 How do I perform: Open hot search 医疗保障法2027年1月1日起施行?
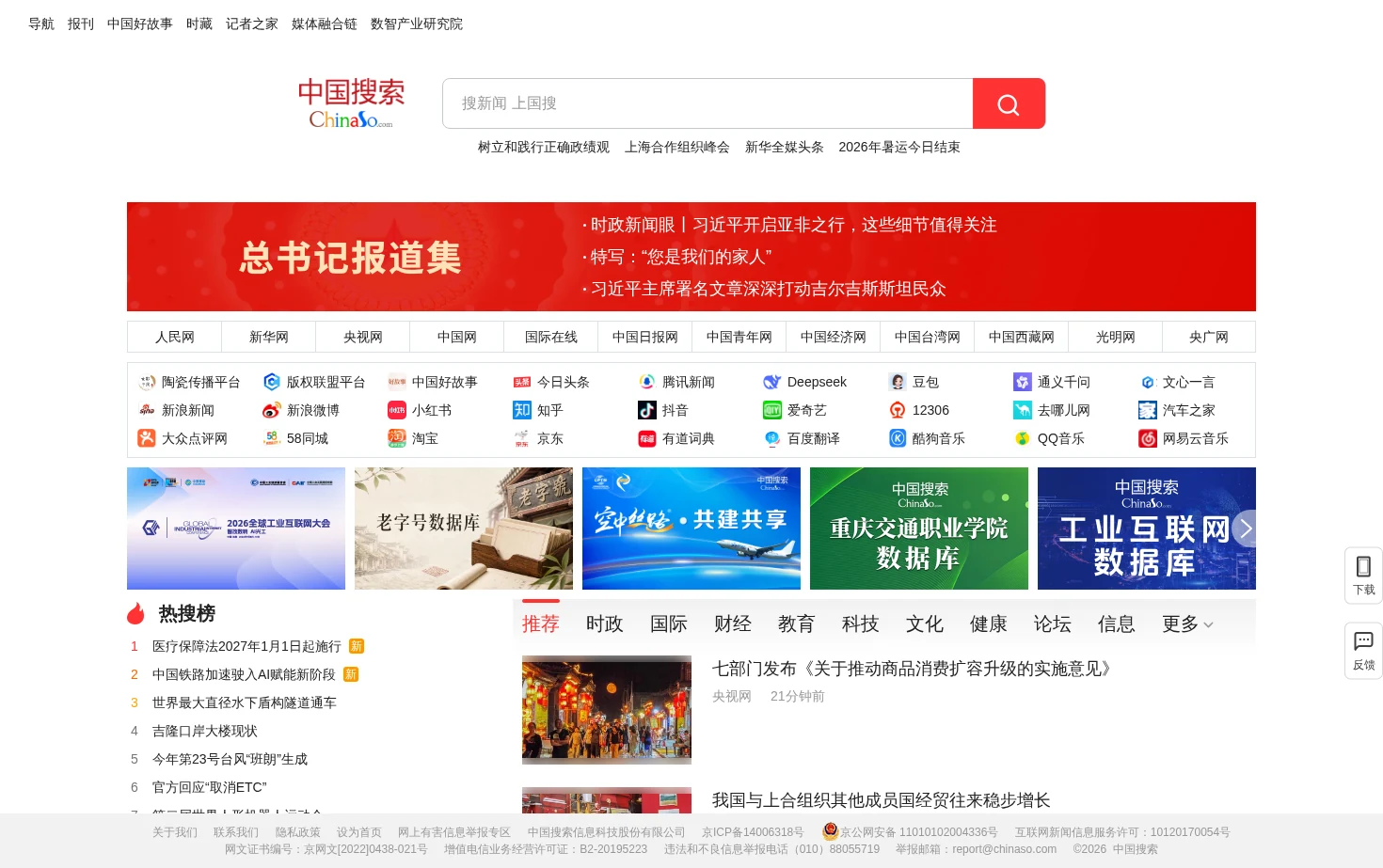tap(246, 646)
